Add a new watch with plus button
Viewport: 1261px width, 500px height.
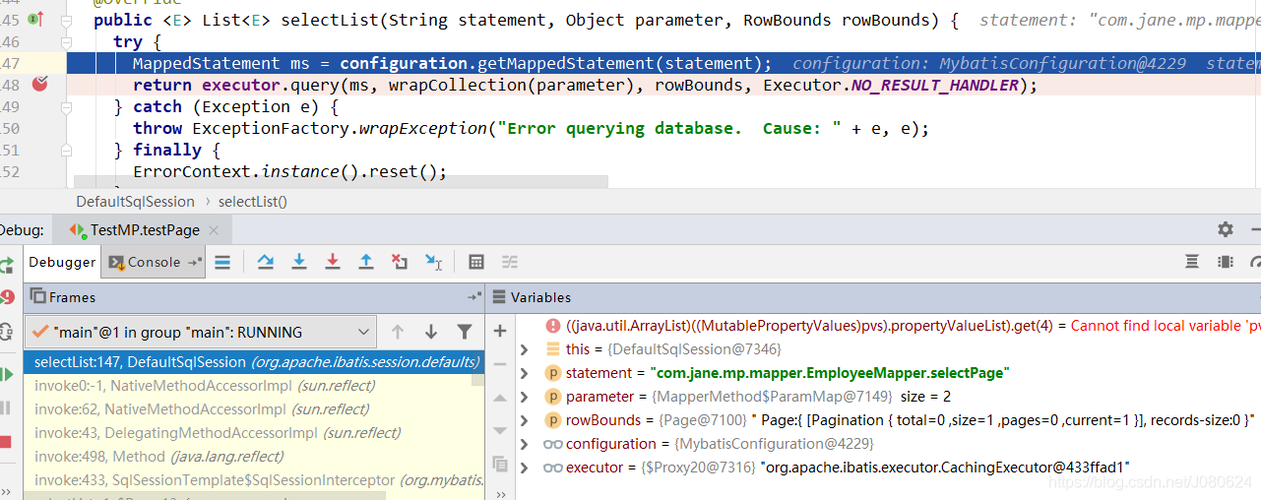(500, 331)
